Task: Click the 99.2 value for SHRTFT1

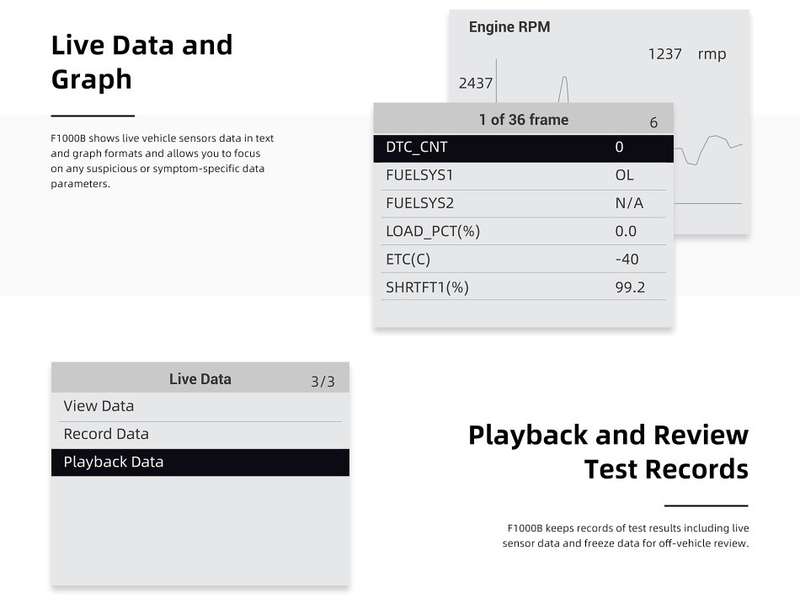Action: (x=630, y=287)
